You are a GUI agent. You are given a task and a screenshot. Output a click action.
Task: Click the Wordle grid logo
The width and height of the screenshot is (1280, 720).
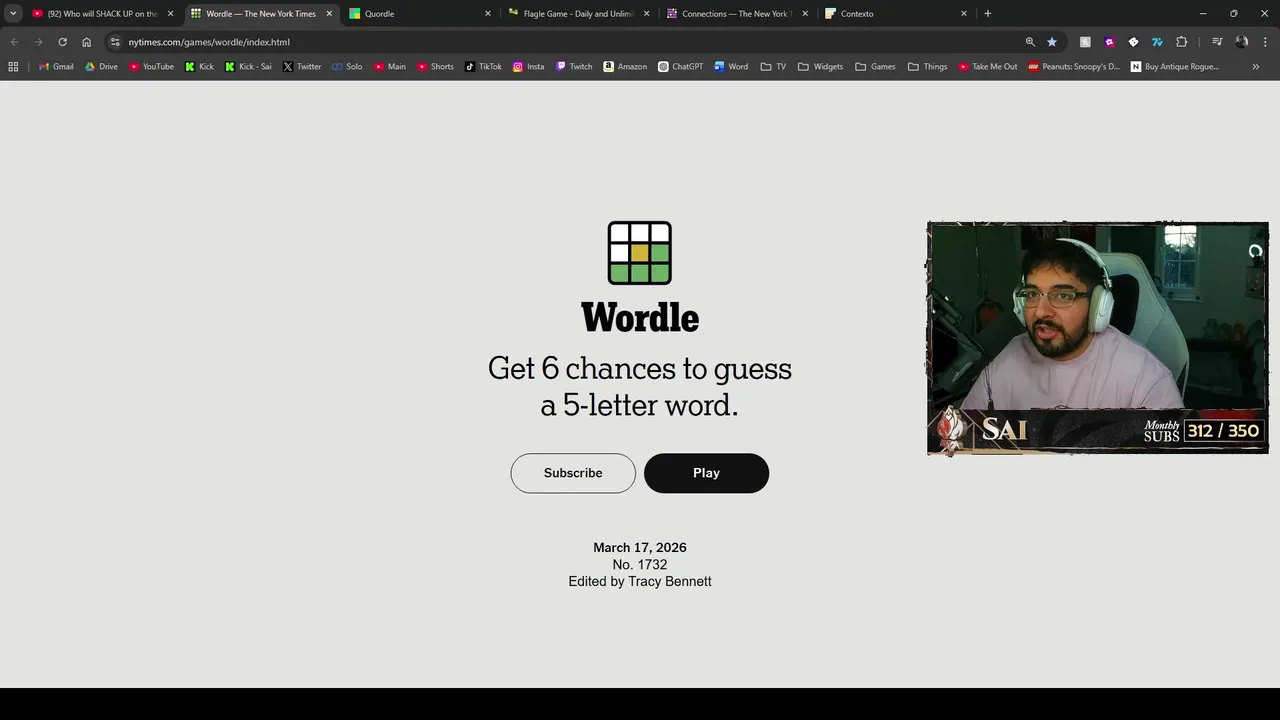[x=640, y=253]
